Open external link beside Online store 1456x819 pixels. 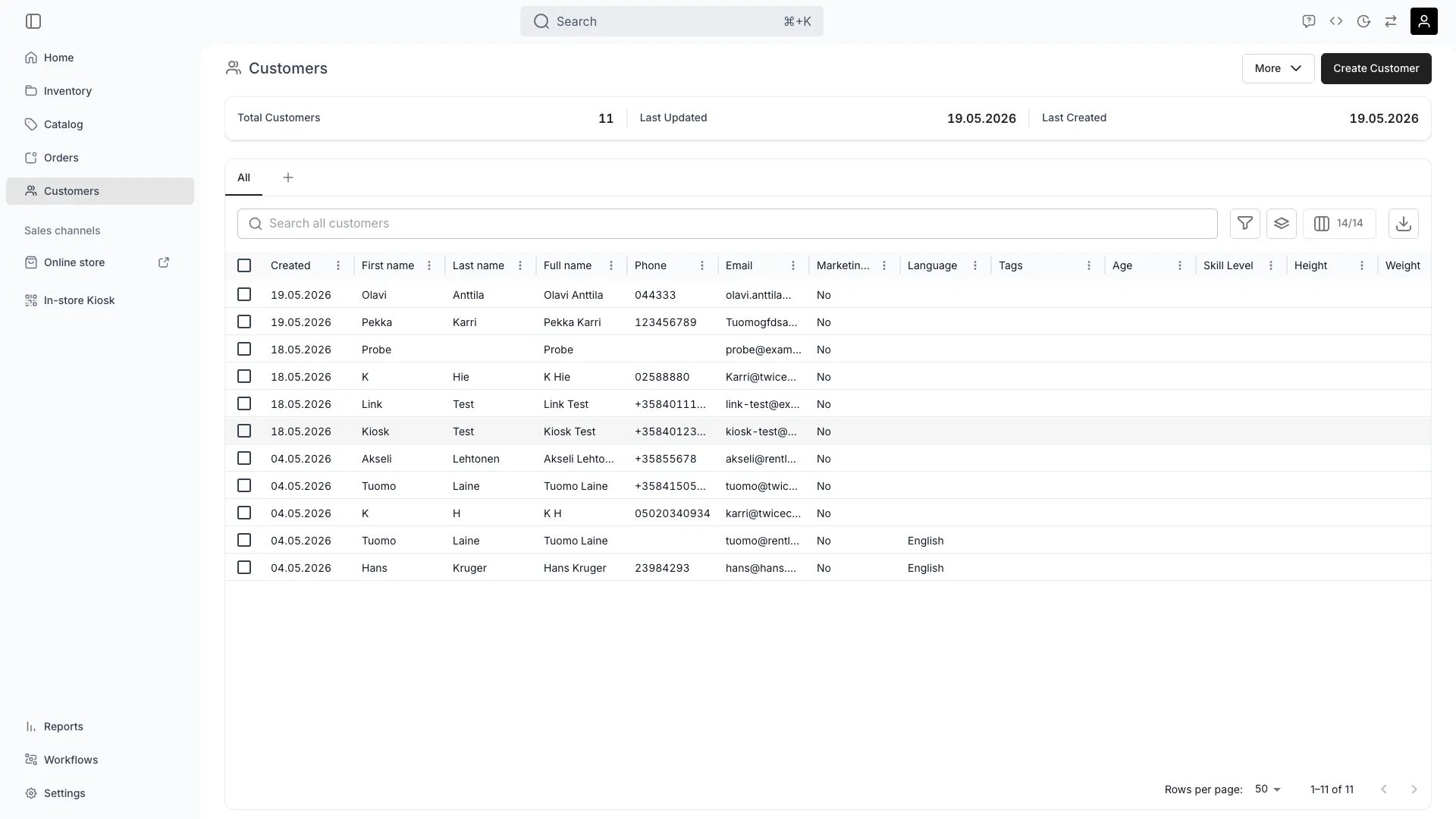click(164, 262)
